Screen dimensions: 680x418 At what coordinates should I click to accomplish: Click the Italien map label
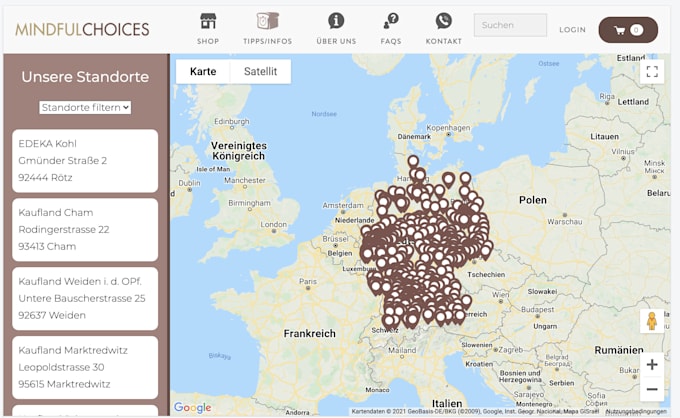point(447,403)
